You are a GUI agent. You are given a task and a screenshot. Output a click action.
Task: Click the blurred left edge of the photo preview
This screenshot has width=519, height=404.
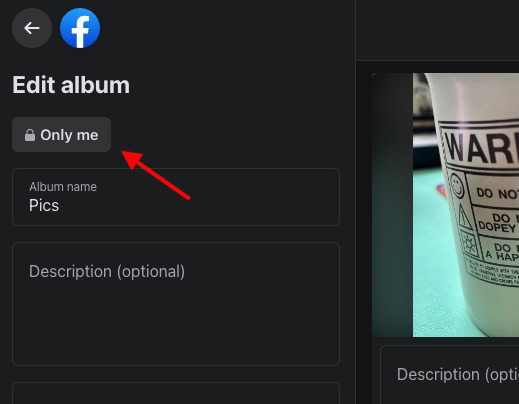[392, 205]
